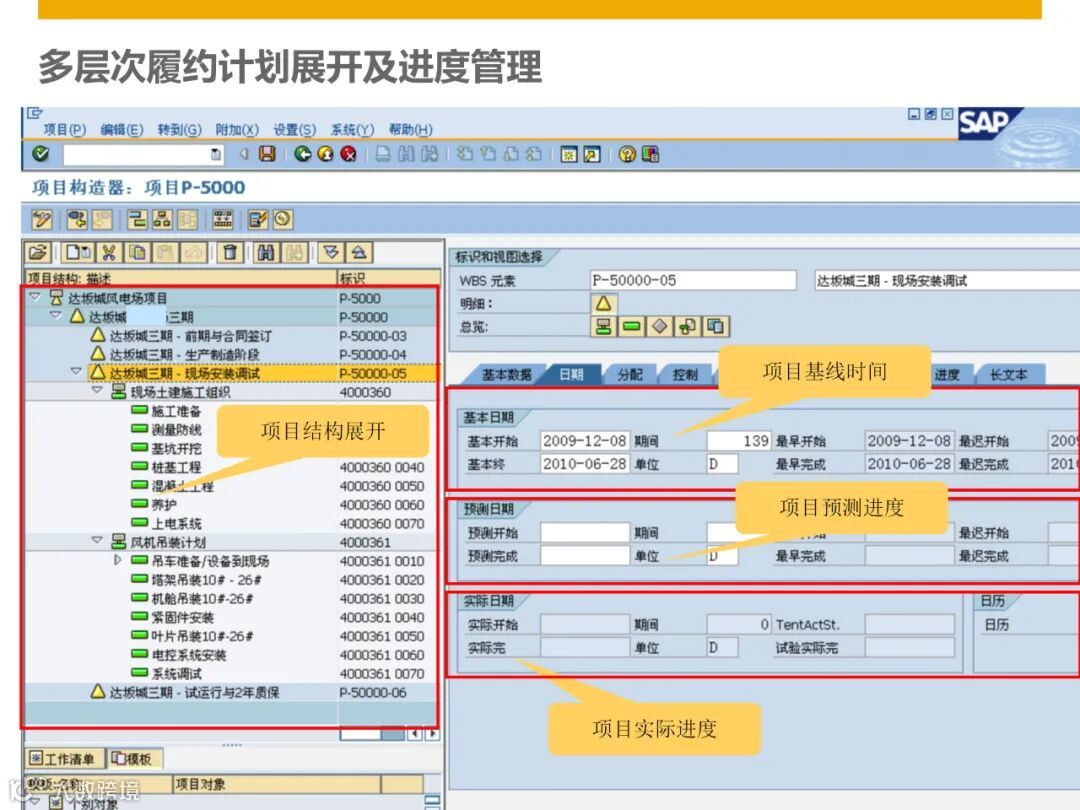Screen dimensions: 1080x810
Task: Click the horizontal scrollbar right arrow in tree
Action: pos(432,734)
